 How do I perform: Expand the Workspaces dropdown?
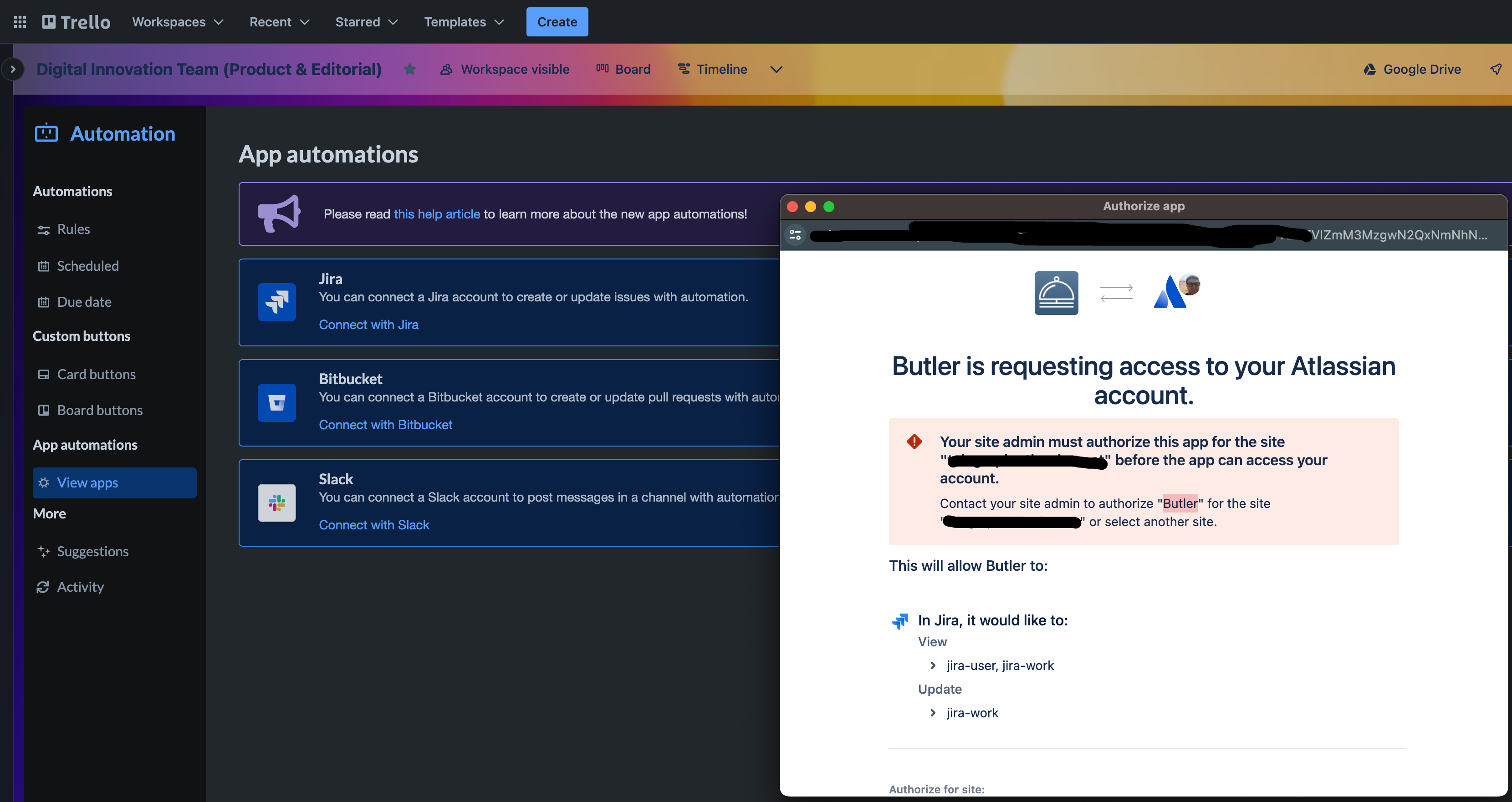pos(177,22)
